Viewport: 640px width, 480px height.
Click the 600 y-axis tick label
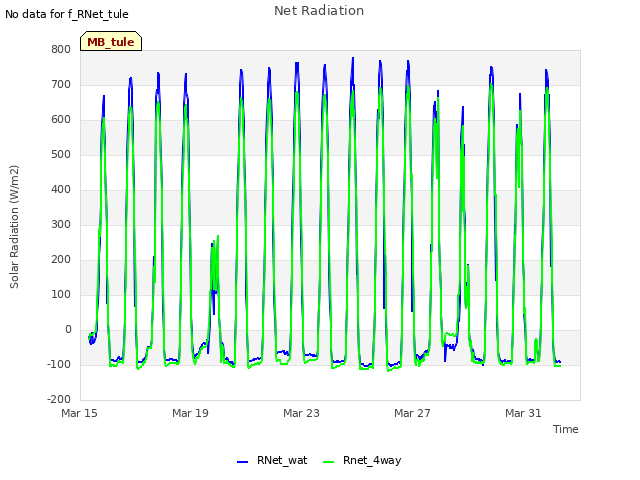pos(61,120)
